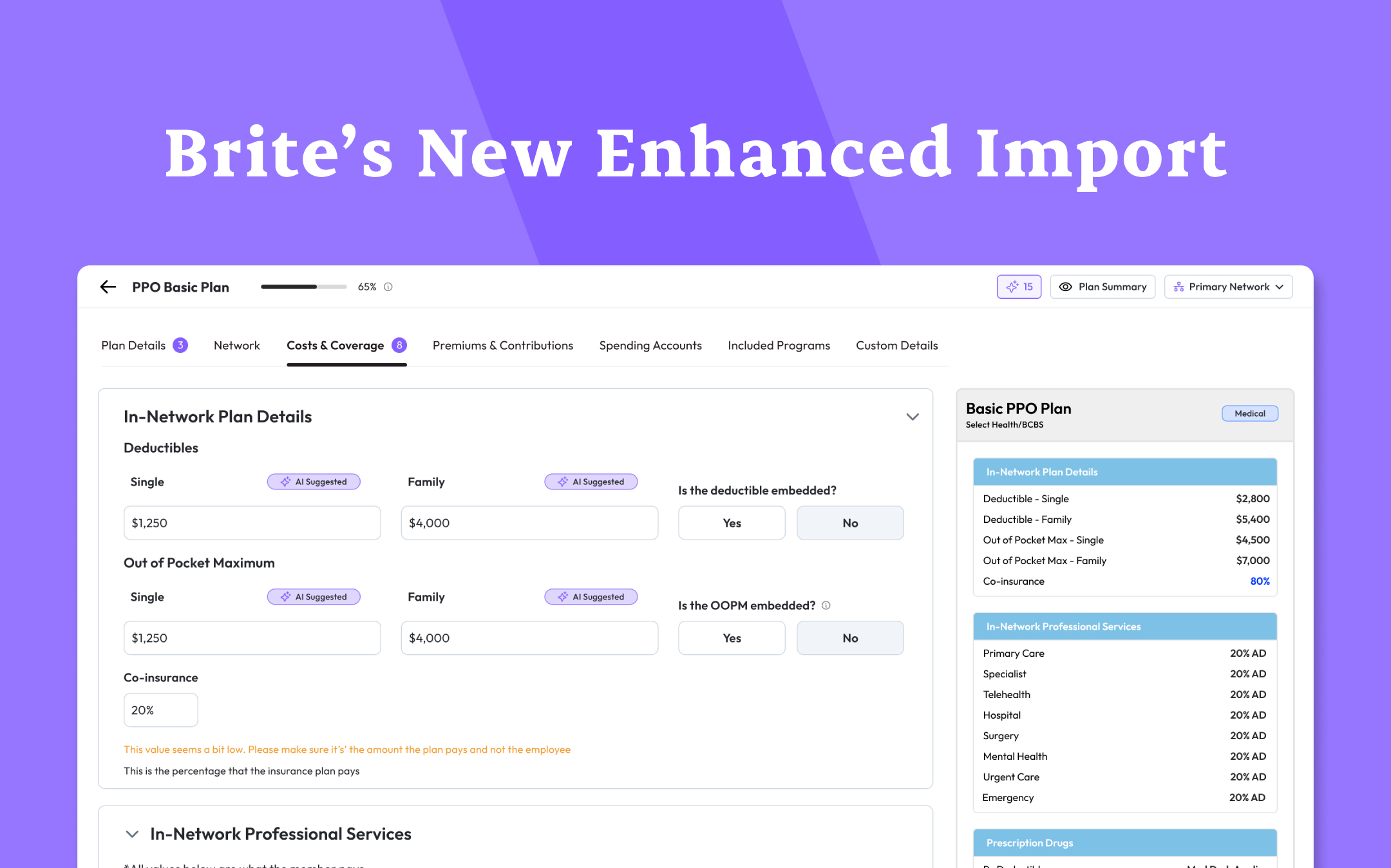
Task: Open the Spending Accounts tab
Action: coord(650,346)
